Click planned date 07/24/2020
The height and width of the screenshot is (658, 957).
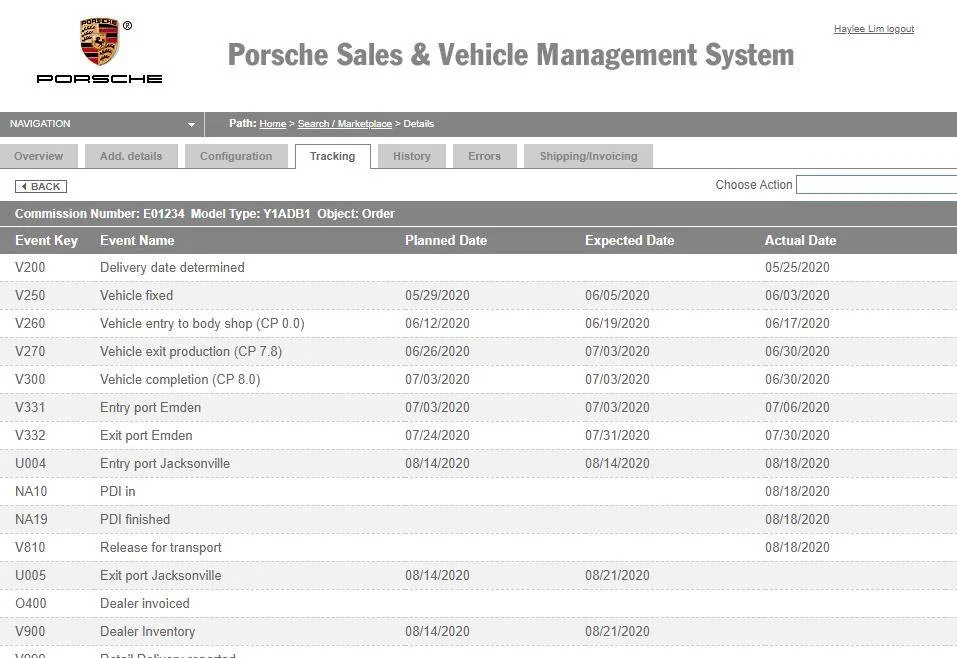pos(438,436)
